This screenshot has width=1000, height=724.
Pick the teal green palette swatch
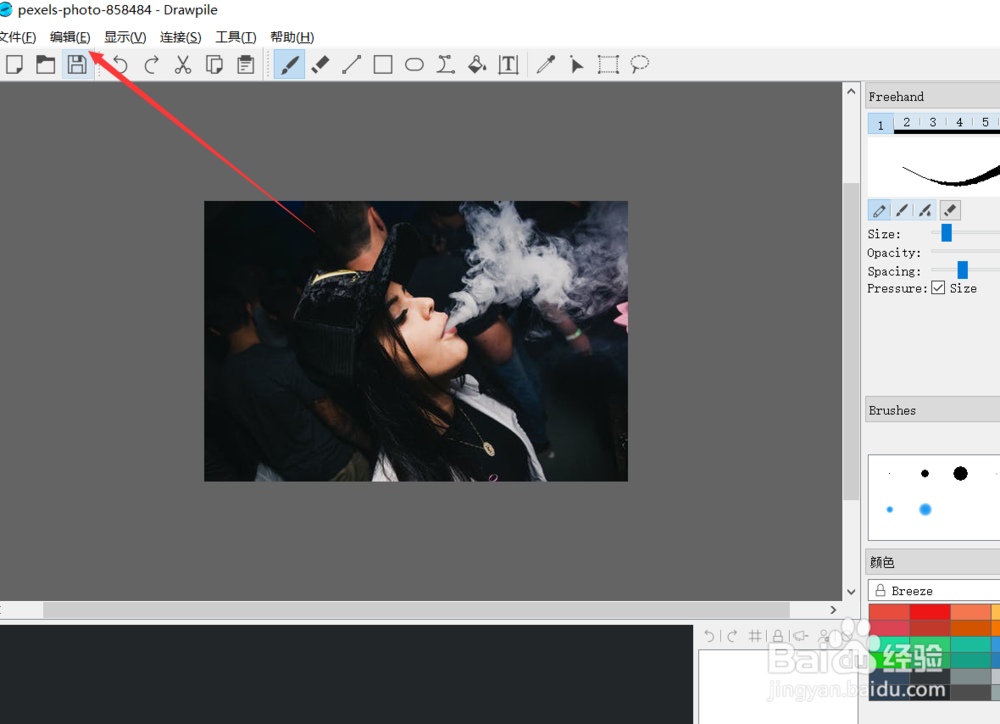[971, 644]
